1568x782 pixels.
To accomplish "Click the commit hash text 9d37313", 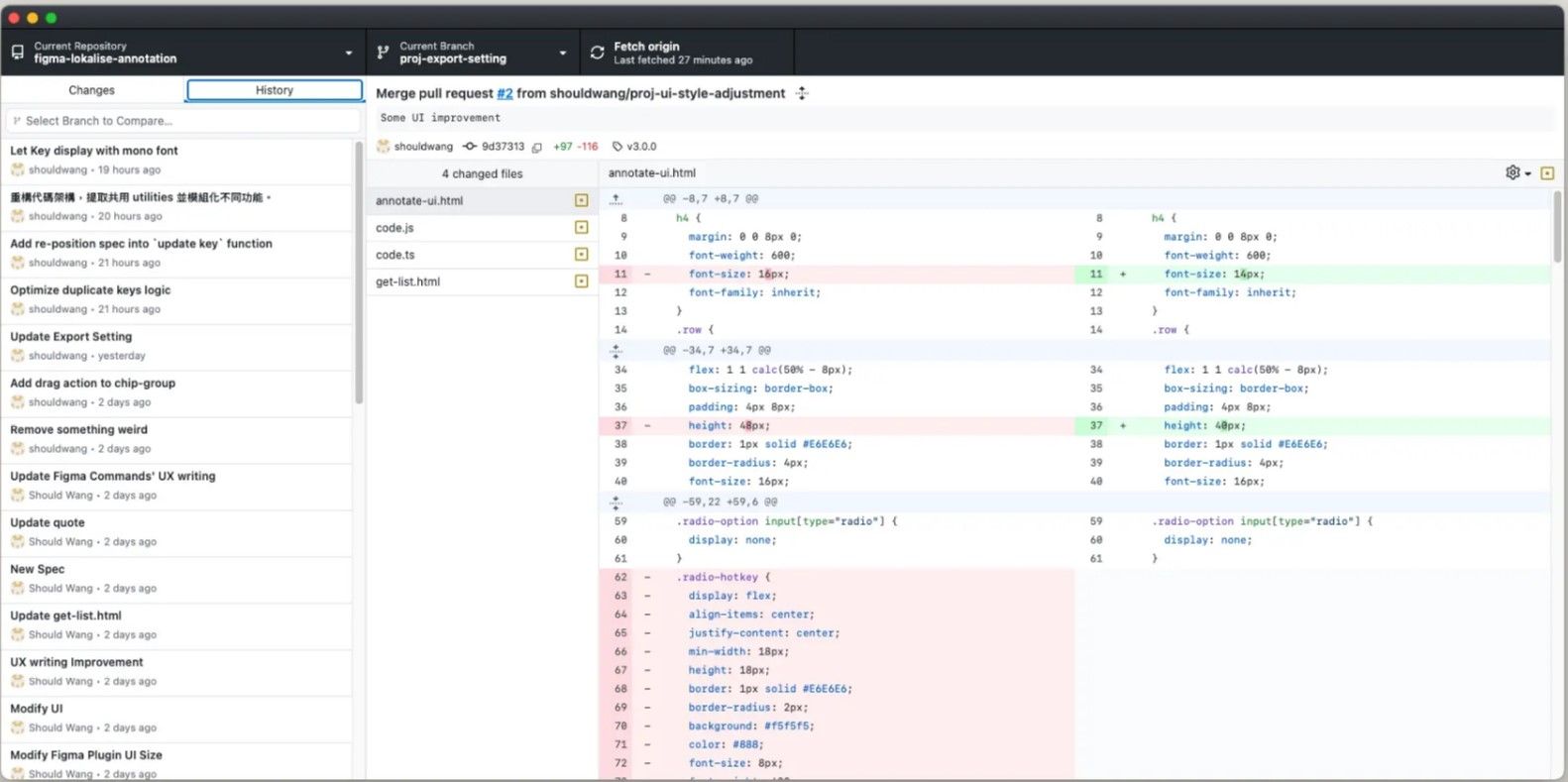I will pos(503,147).
